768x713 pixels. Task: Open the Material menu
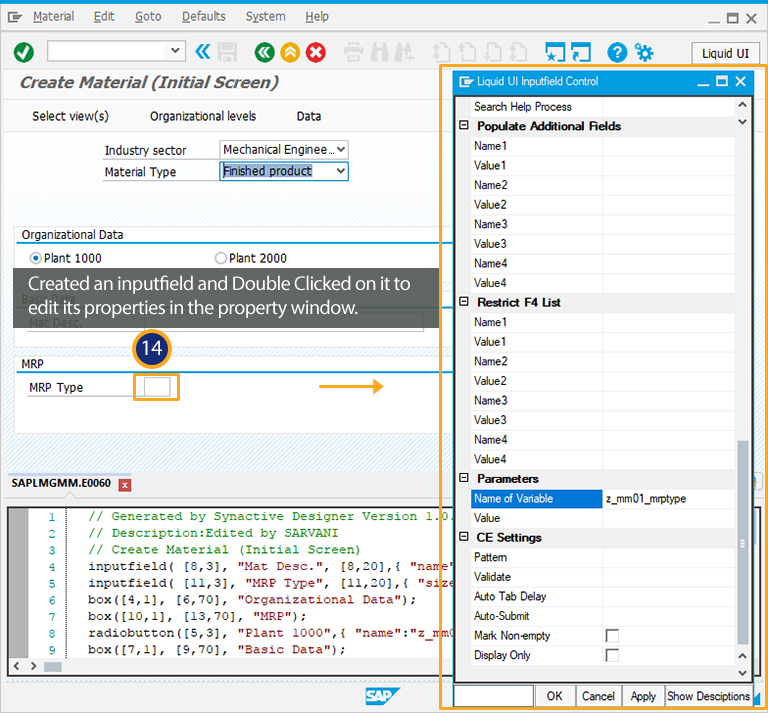53,17
